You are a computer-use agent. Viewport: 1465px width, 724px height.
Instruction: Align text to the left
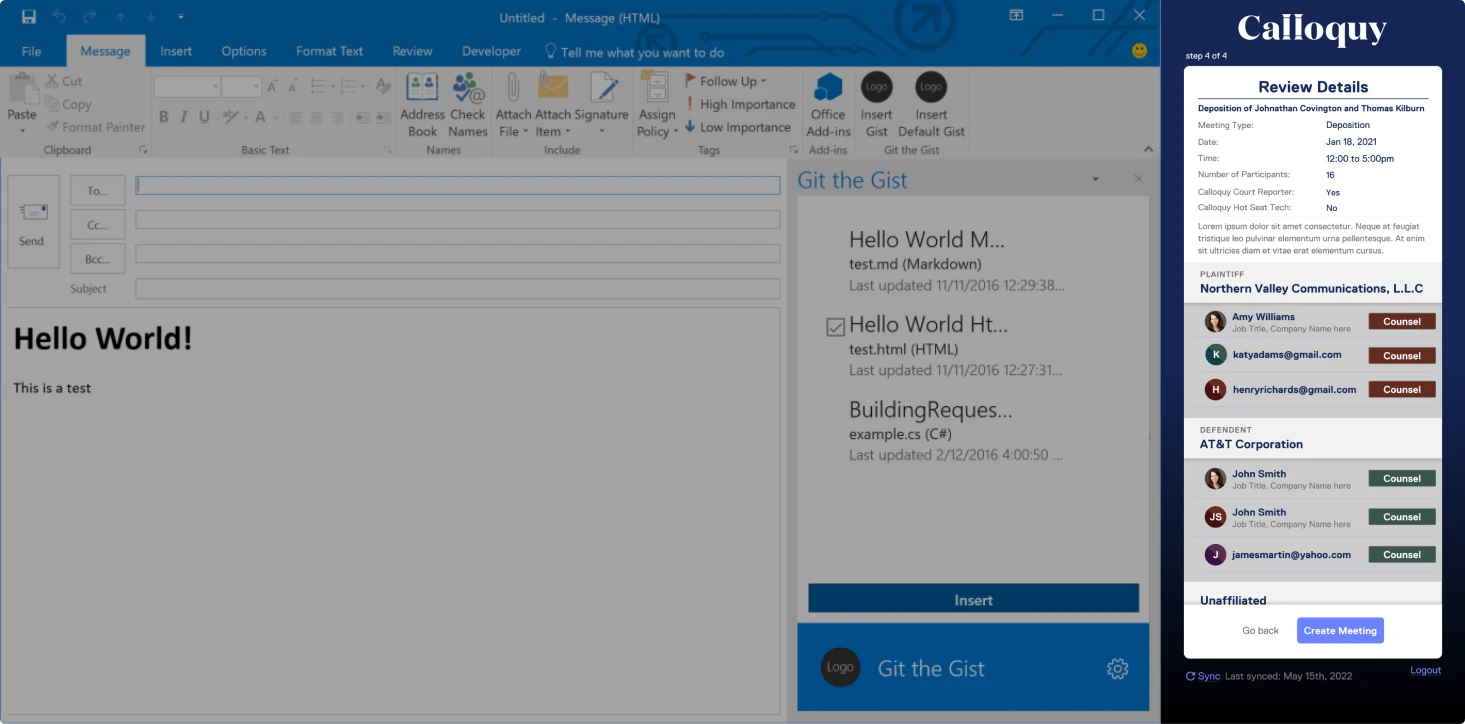pos(296,117)
